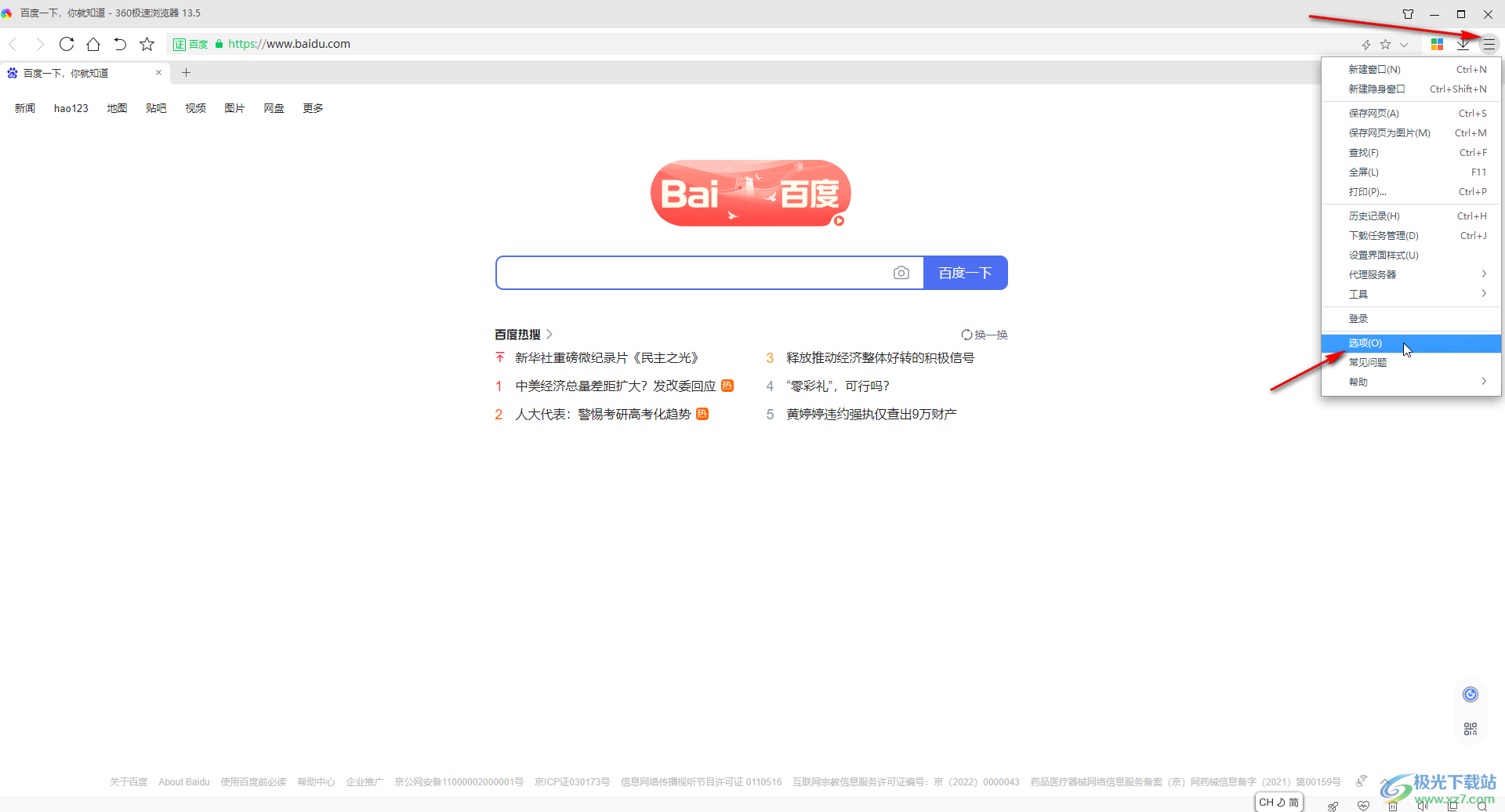Screen dimensions: 1505x812
Task: Open the 新闻 link
Action: click(x=25, y=108)
